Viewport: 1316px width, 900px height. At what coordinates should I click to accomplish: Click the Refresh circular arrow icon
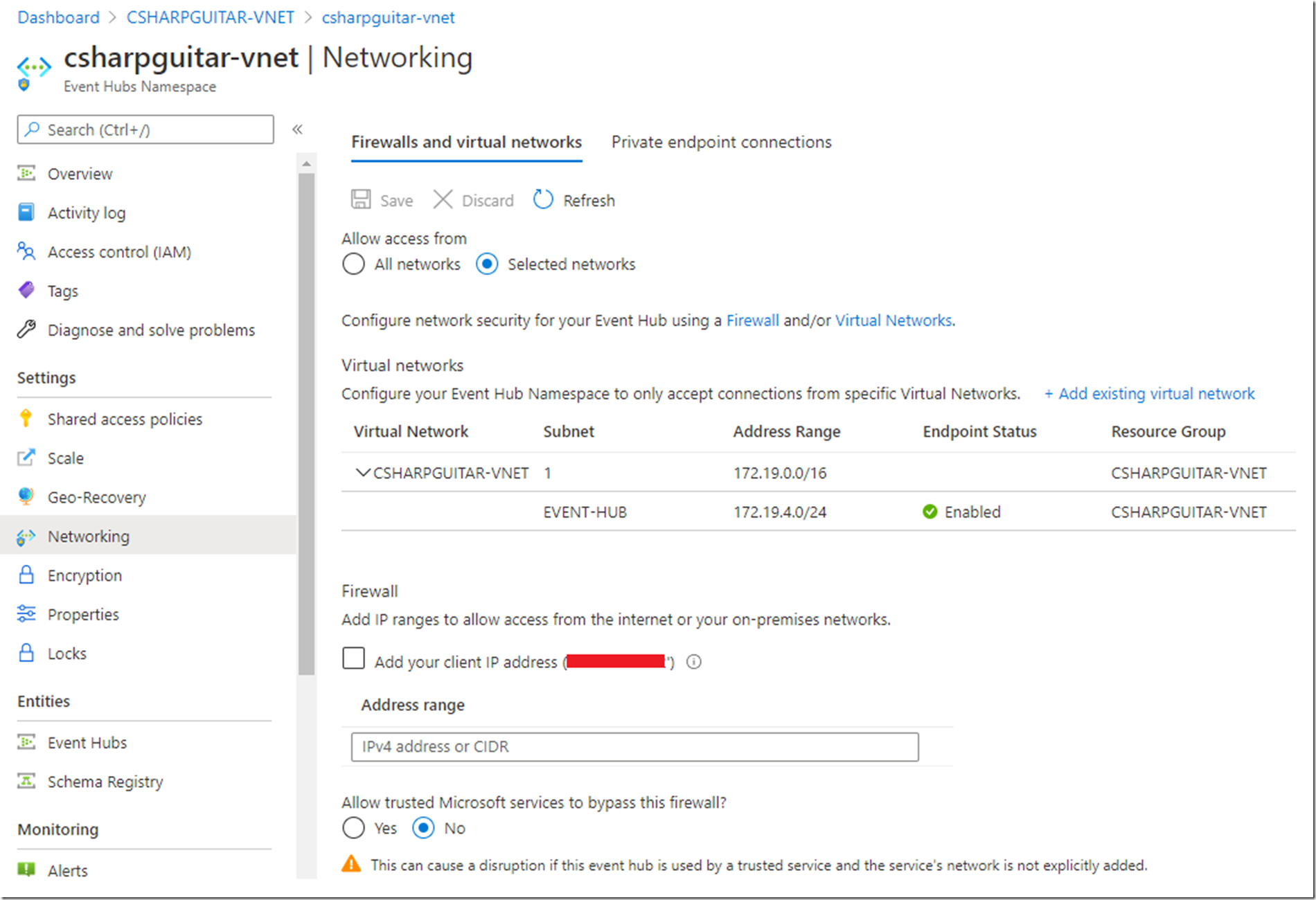543,199
